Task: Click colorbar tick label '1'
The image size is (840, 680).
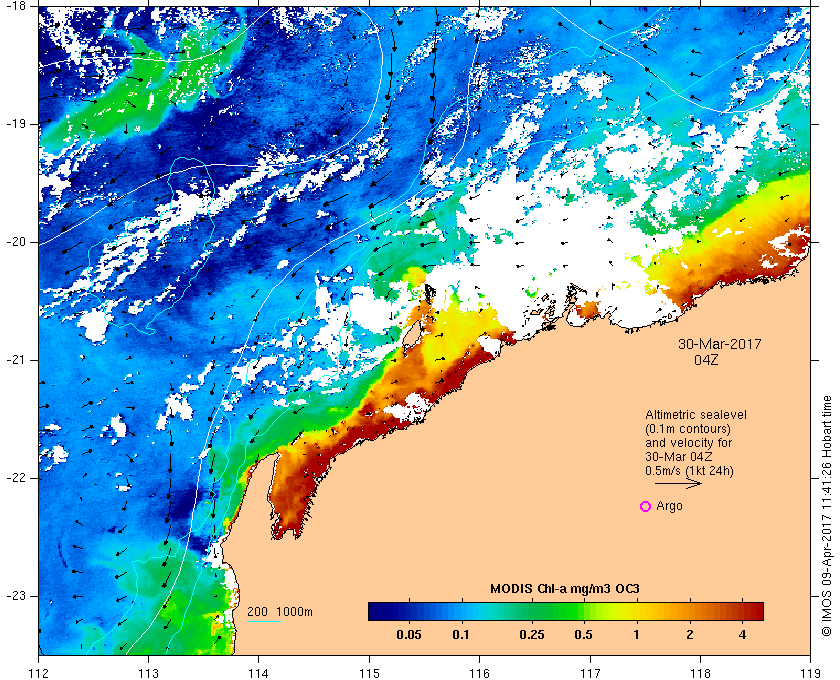Action: [x=636, y=635]
